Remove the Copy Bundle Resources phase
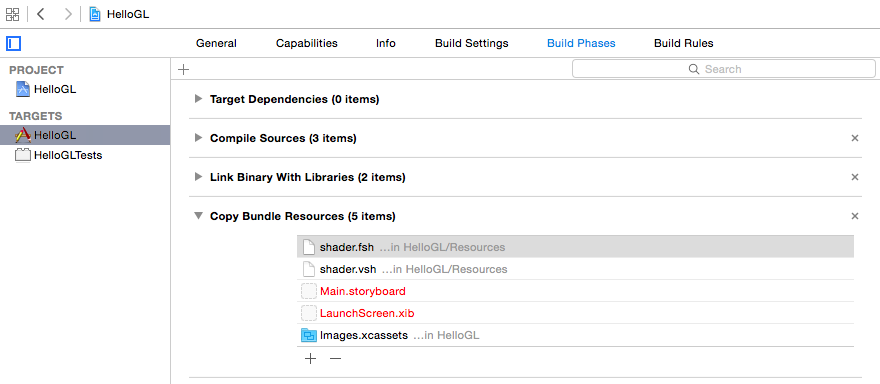 click(855, 216)
